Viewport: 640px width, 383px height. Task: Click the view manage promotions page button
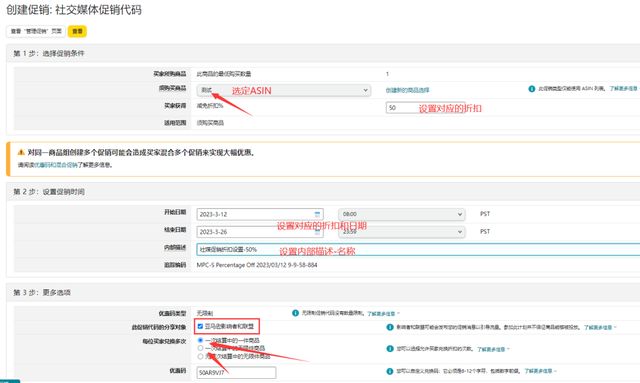click(36, 31)
